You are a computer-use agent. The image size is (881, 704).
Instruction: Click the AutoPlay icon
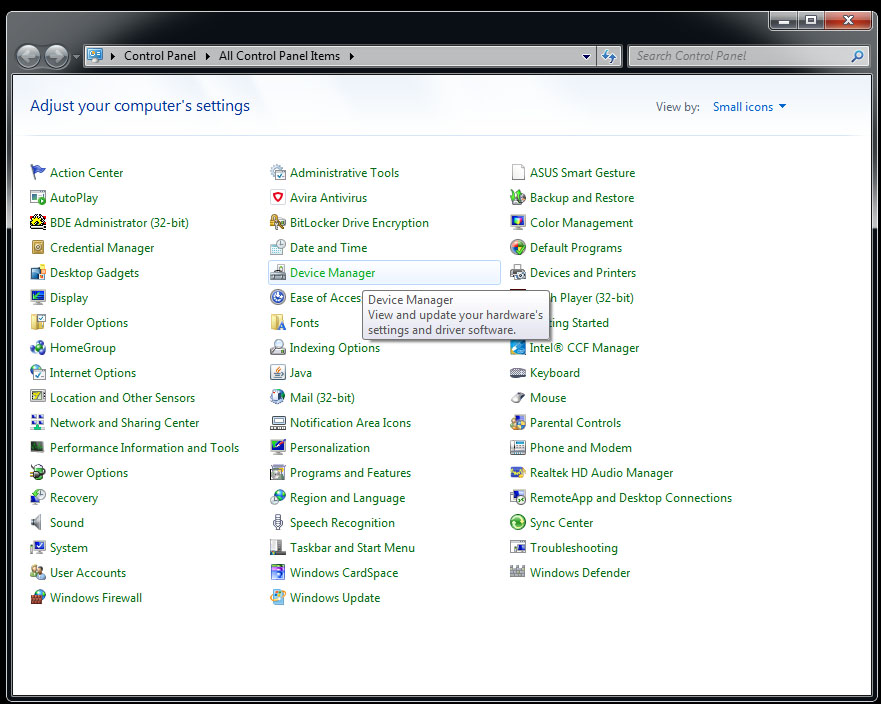38,197
